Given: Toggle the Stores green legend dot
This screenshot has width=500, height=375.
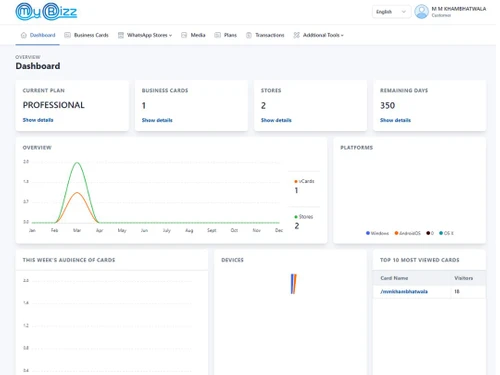Looking at the screenshot, I should (296, 217).
